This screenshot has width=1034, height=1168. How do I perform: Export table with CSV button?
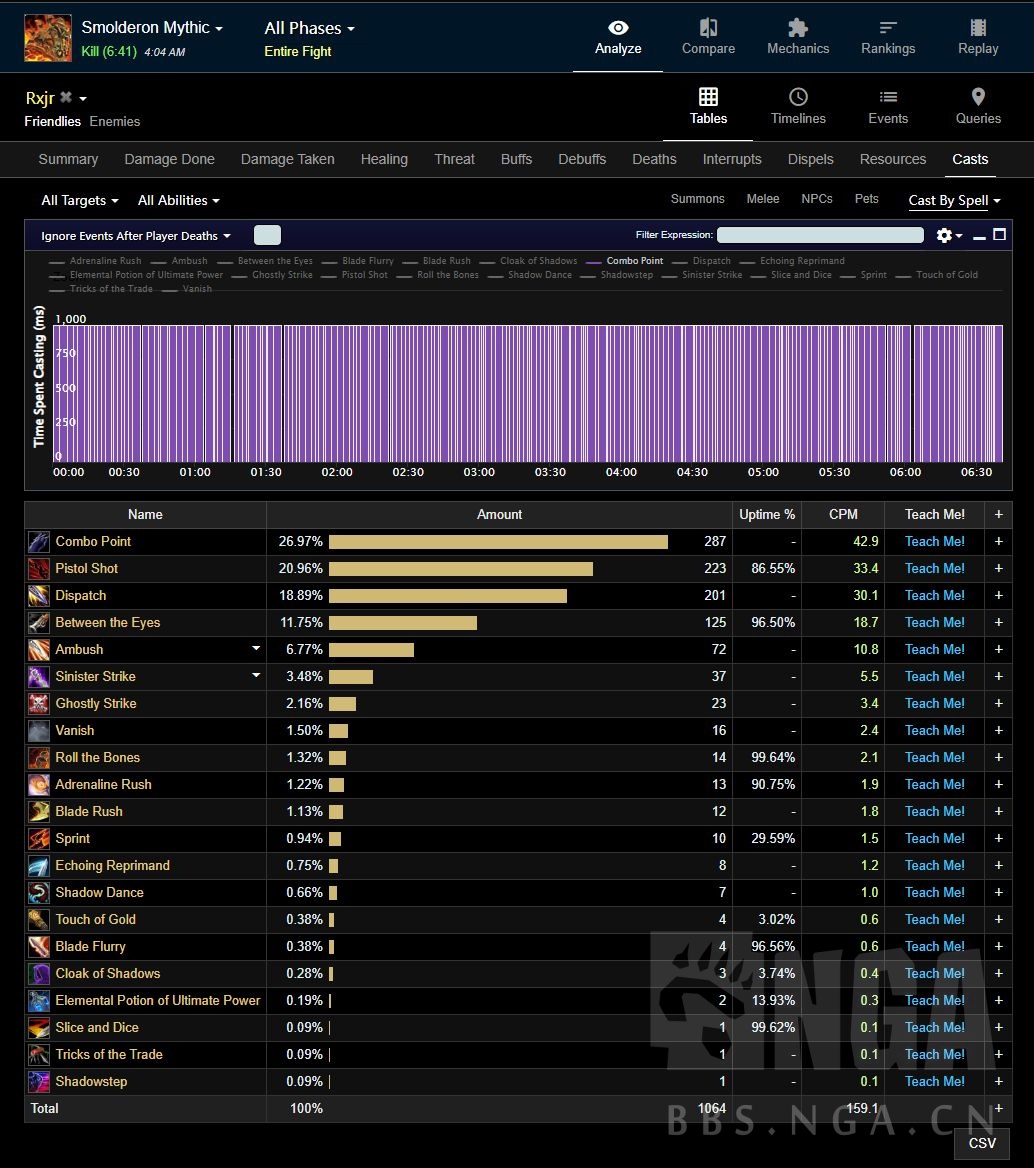click(x=982, y=1143)
